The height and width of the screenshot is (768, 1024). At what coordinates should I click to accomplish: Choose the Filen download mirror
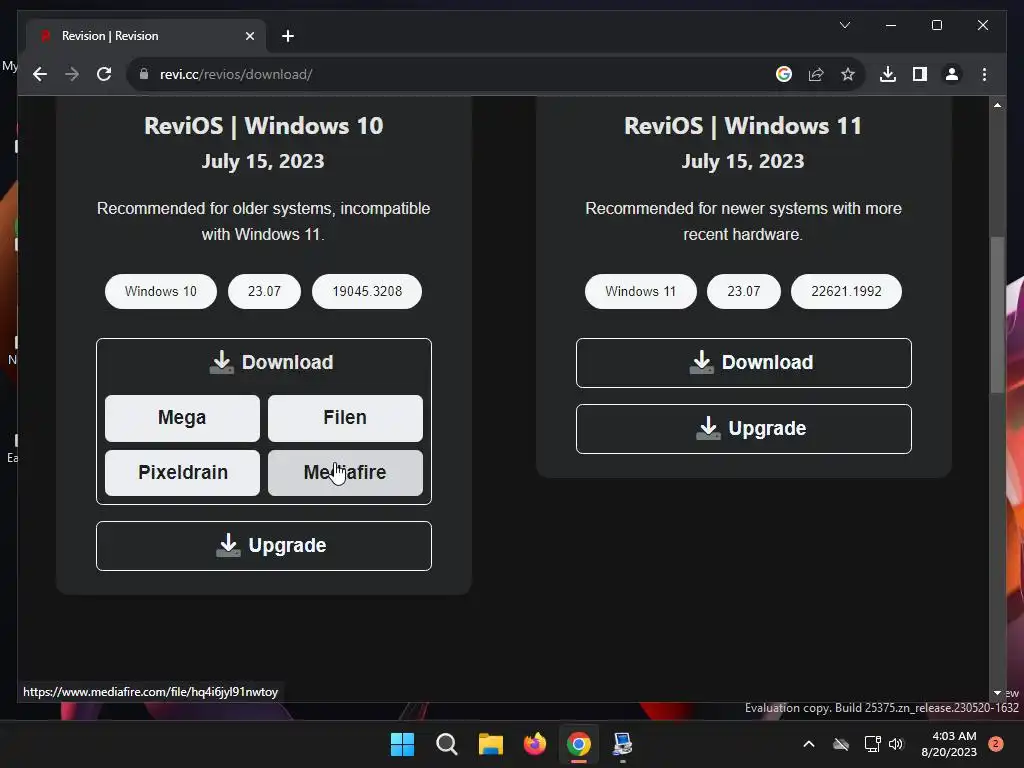[345, 418]
